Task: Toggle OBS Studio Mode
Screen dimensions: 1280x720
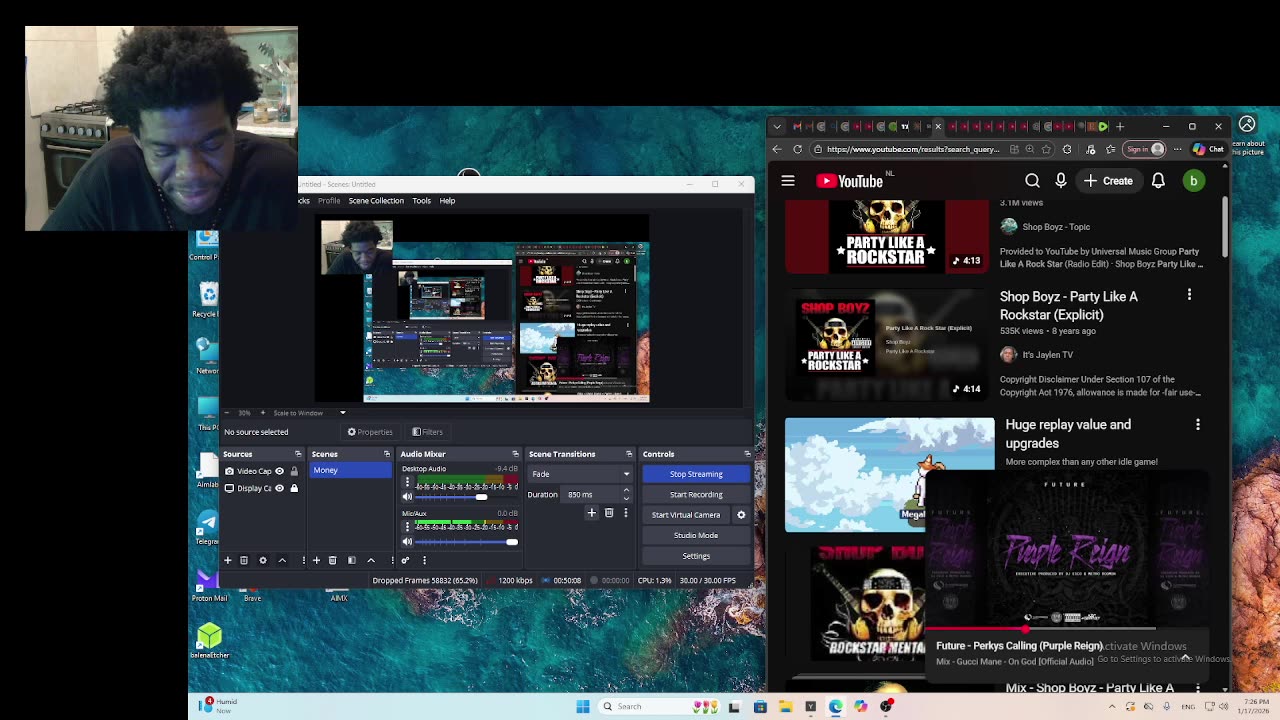Action: (696, 535)
